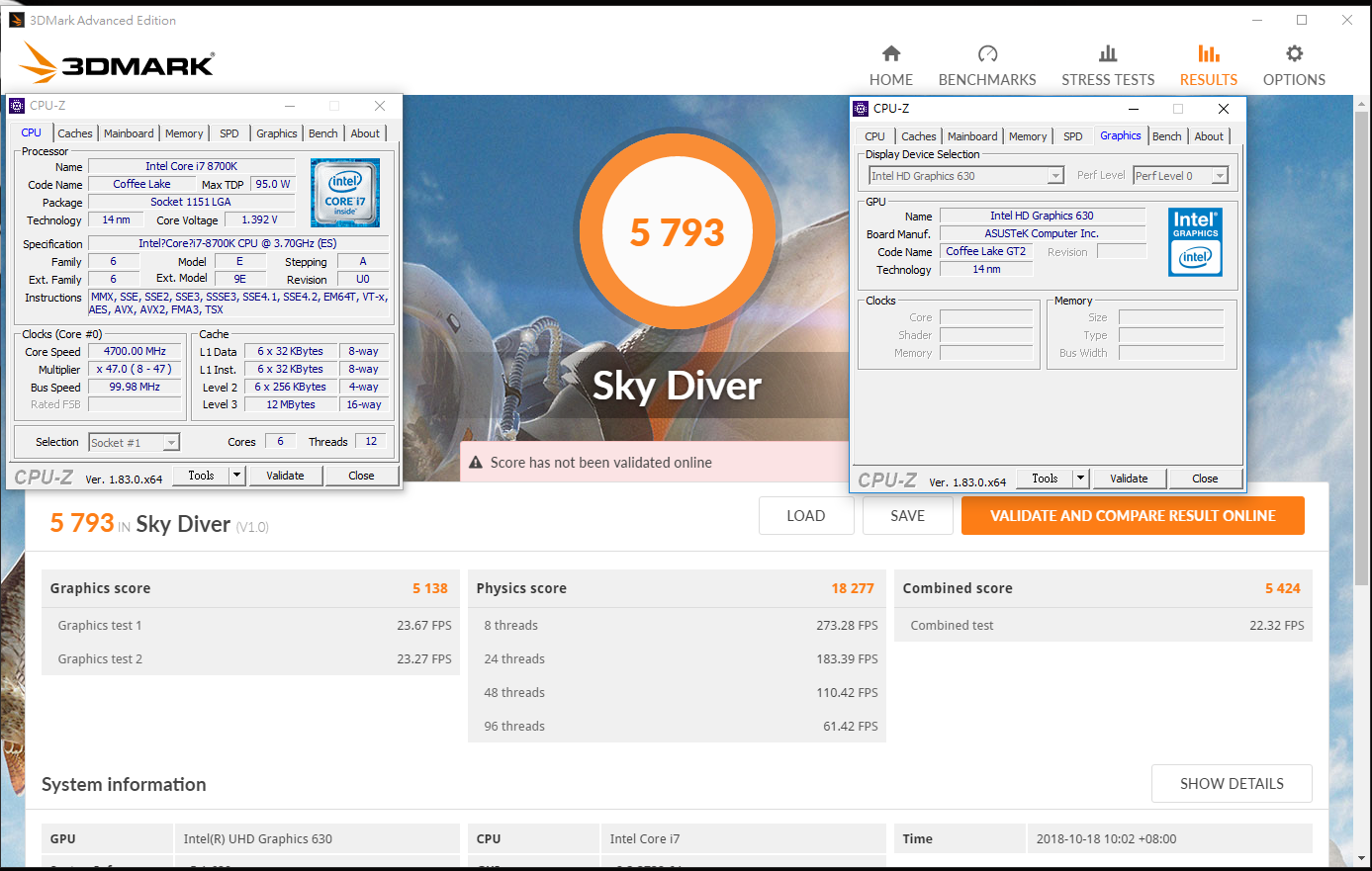Image resolution: width=1372 pixels, height=871 pixels.
Task: Open the Options gear icon
Action: coord(1294,53)
